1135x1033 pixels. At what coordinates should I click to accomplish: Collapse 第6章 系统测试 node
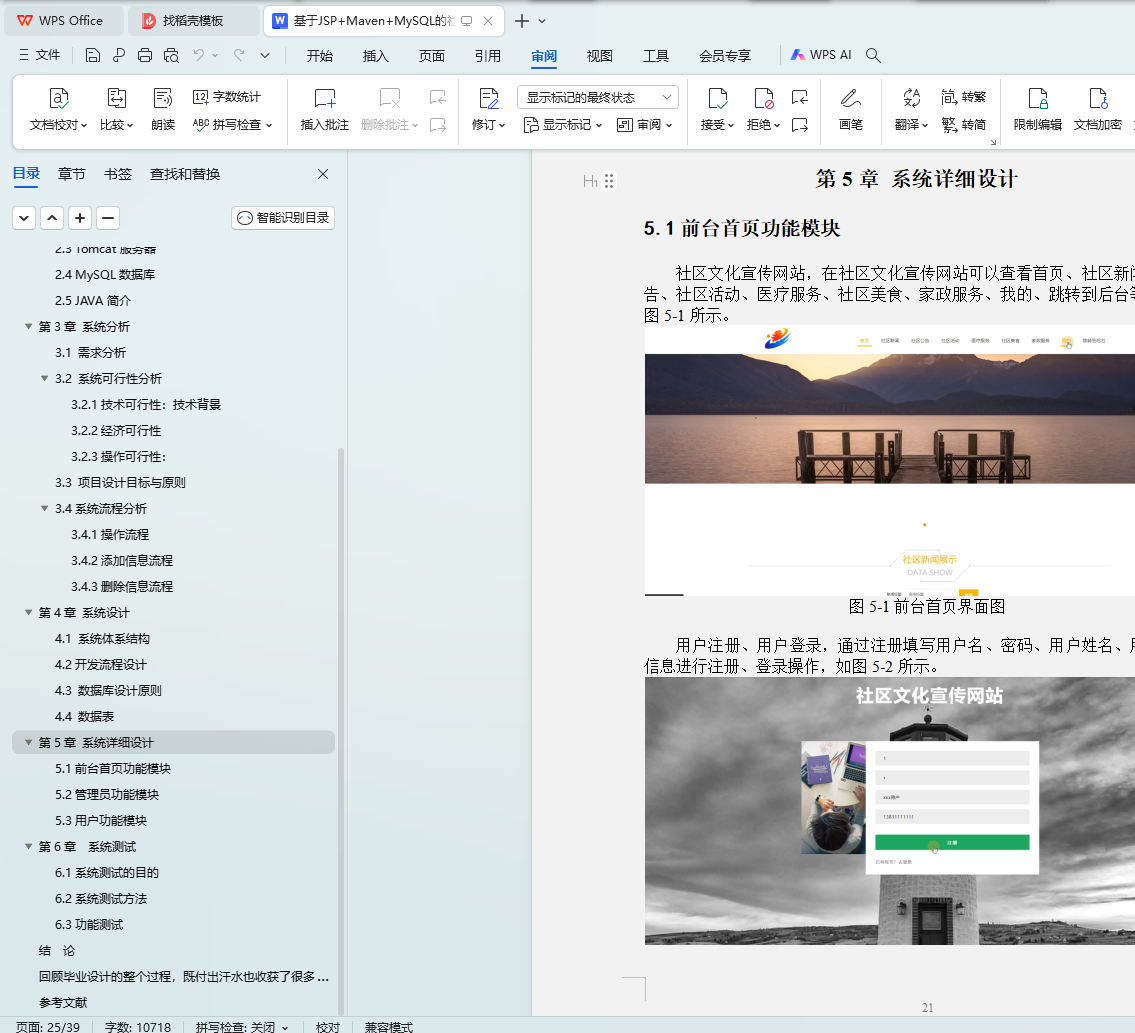[x=28, y=846]
